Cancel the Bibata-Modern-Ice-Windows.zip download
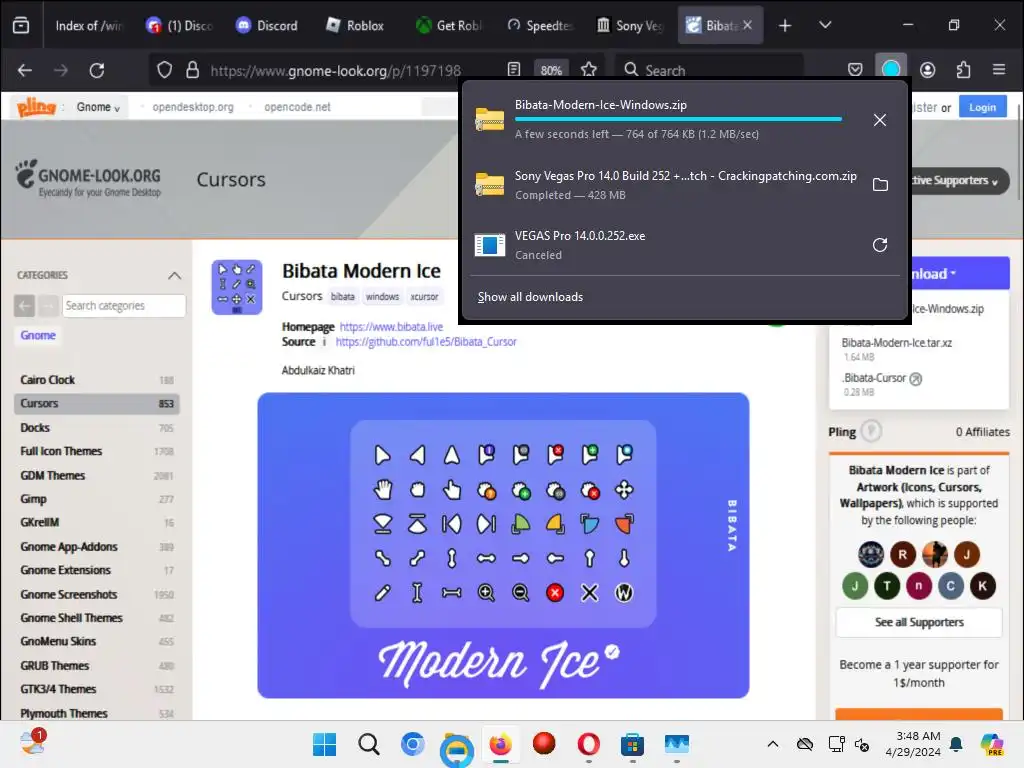The image size is (1024, 768). [x=880, y=120]
